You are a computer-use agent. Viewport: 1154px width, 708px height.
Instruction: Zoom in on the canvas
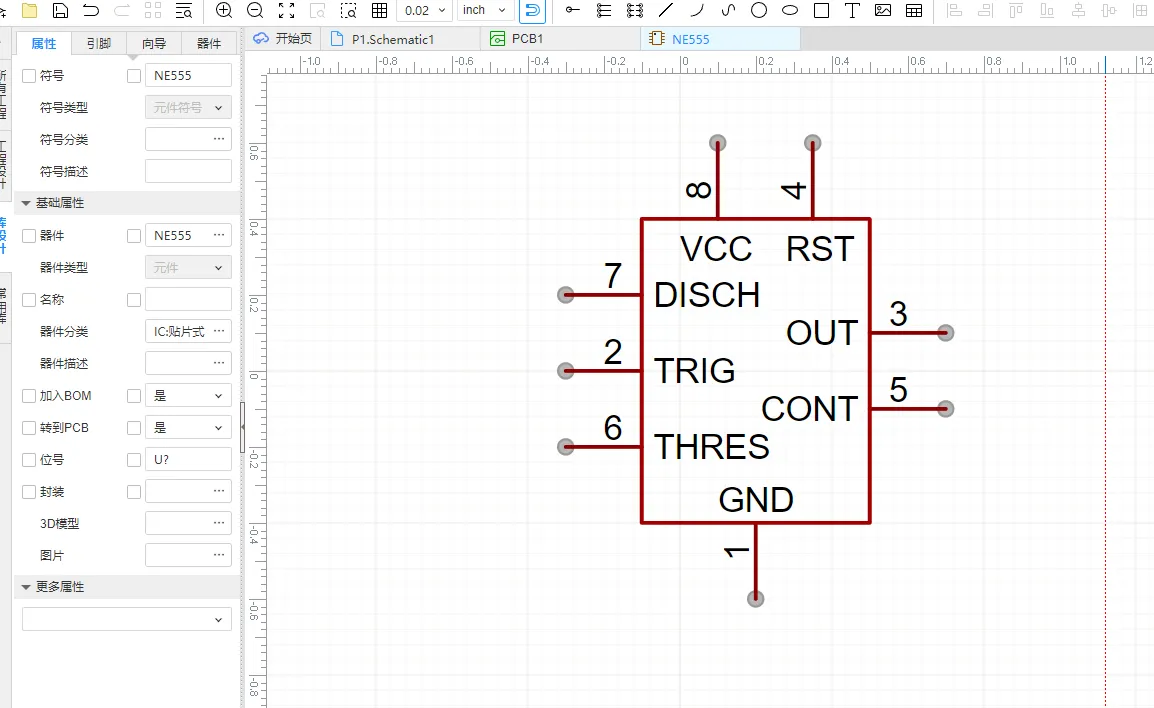coord(224,10)
